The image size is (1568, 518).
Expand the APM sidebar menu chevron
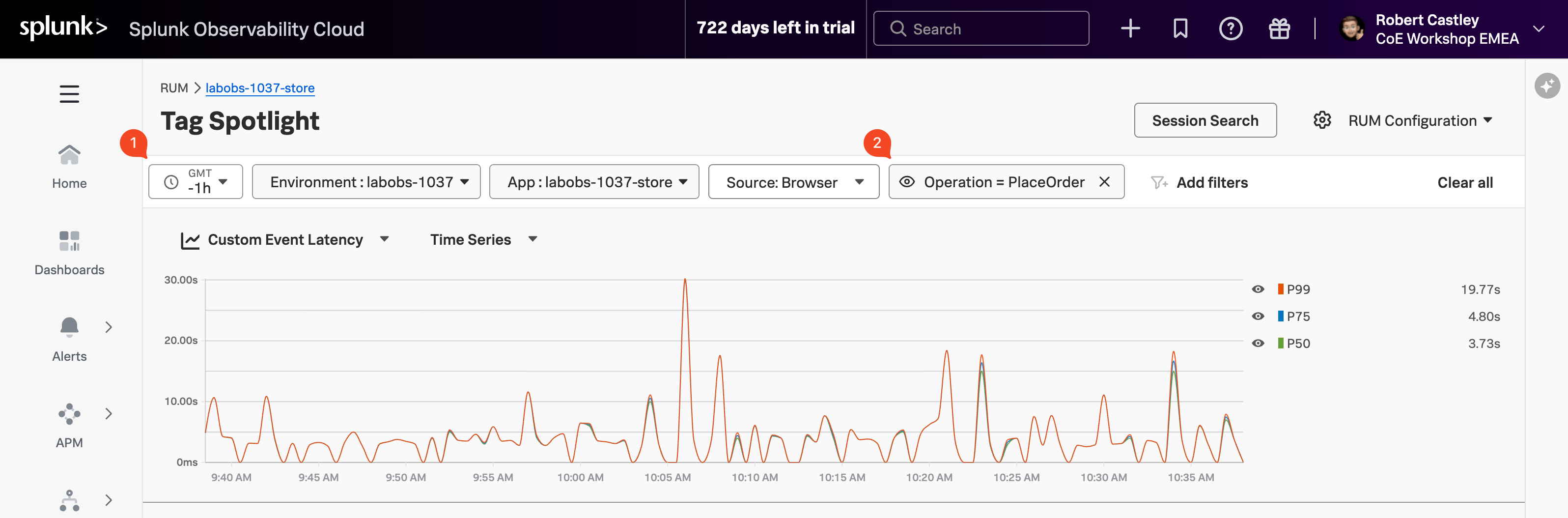pyautogui.click(x=109, y=414)
